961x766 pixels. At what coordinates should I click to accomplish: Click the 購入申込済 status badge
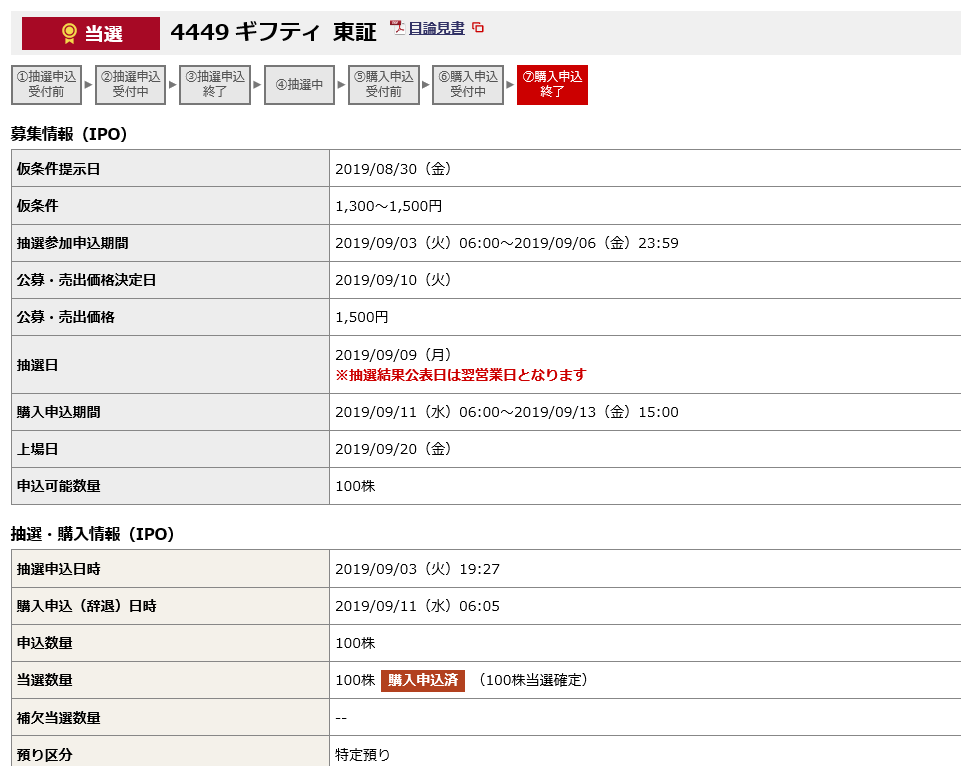[x=422, y=680]
